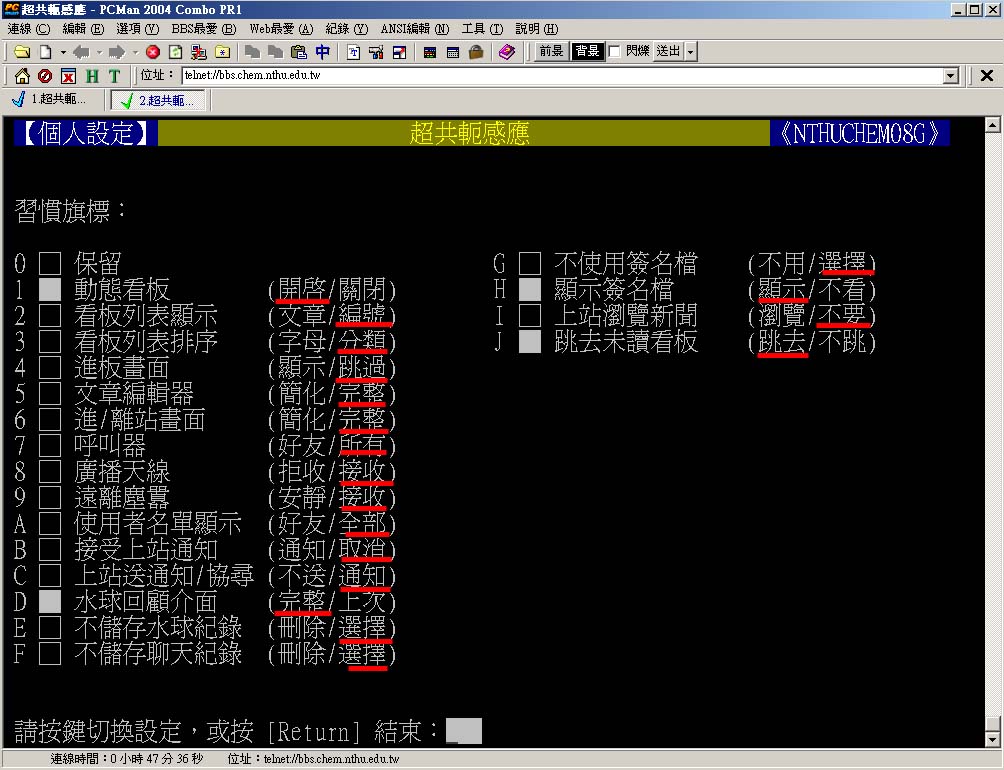The image size is (1004, 770).
Task: Click the telnet address input field
Action: [x=560, y=76]
